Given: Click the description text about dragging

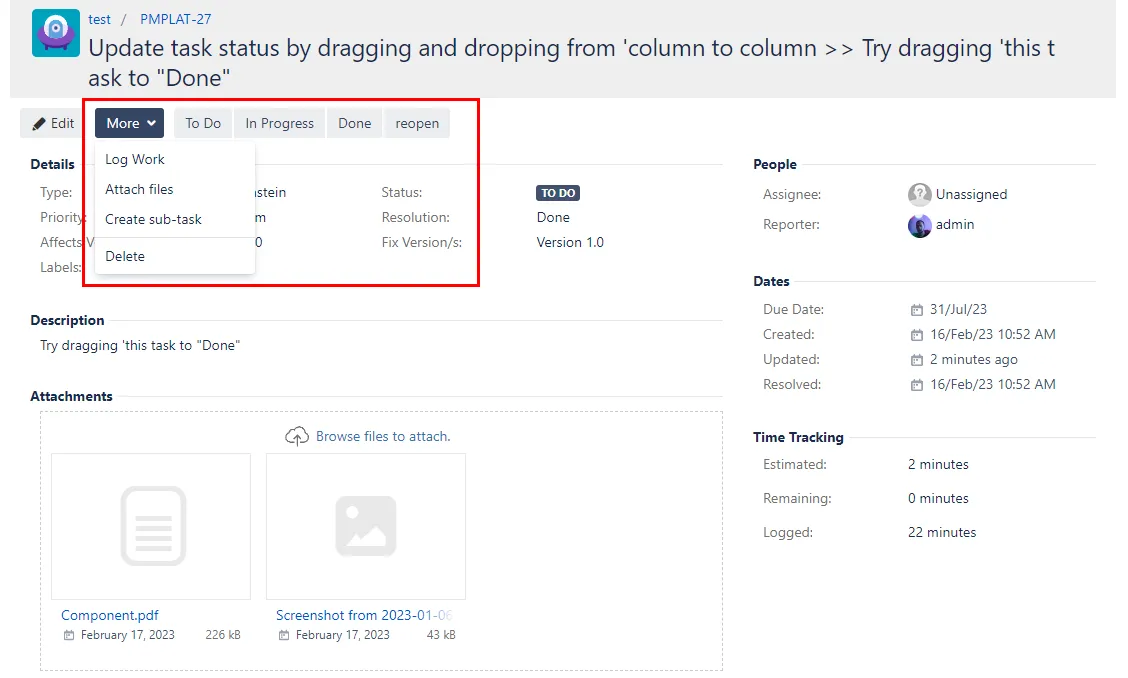Looking at the screenshot, I should pyautogui.click(x=140, y=345).
